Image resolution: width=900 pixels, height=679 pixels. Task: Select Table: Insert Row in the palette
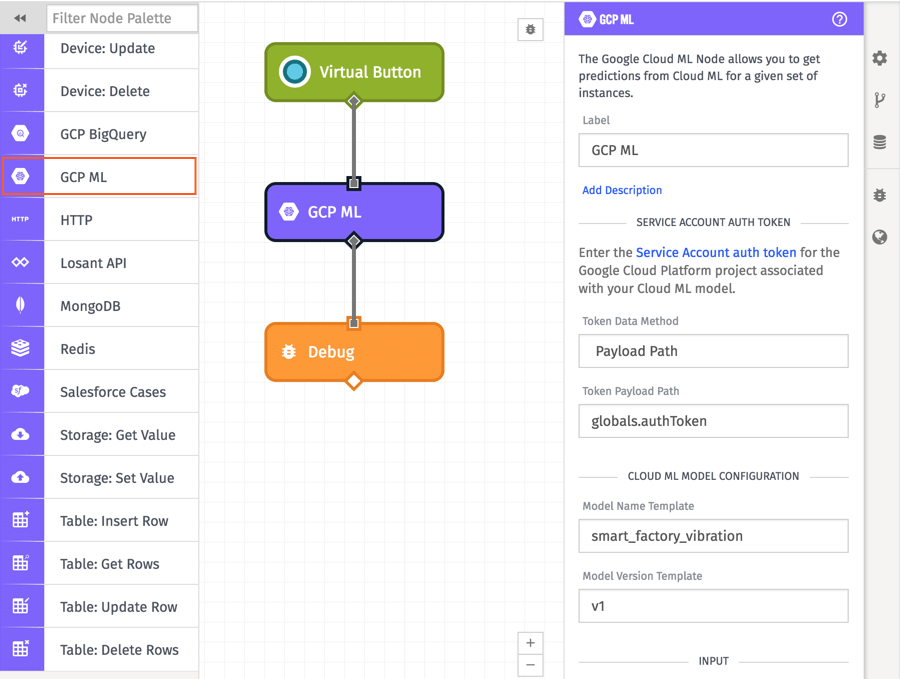click(x=114, y=521)
